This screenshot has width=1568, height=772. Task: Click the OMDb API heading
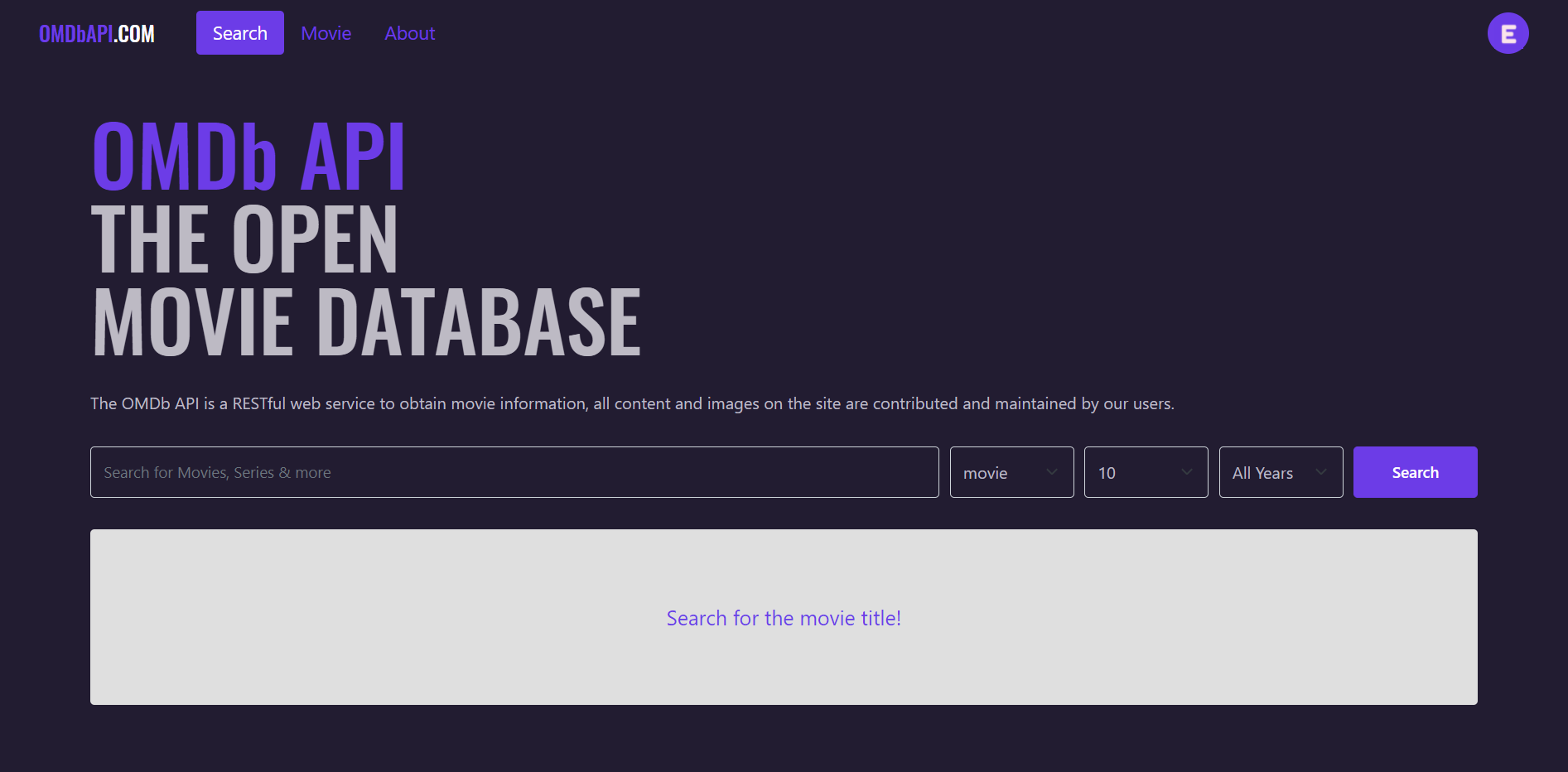tap(248, 156)
